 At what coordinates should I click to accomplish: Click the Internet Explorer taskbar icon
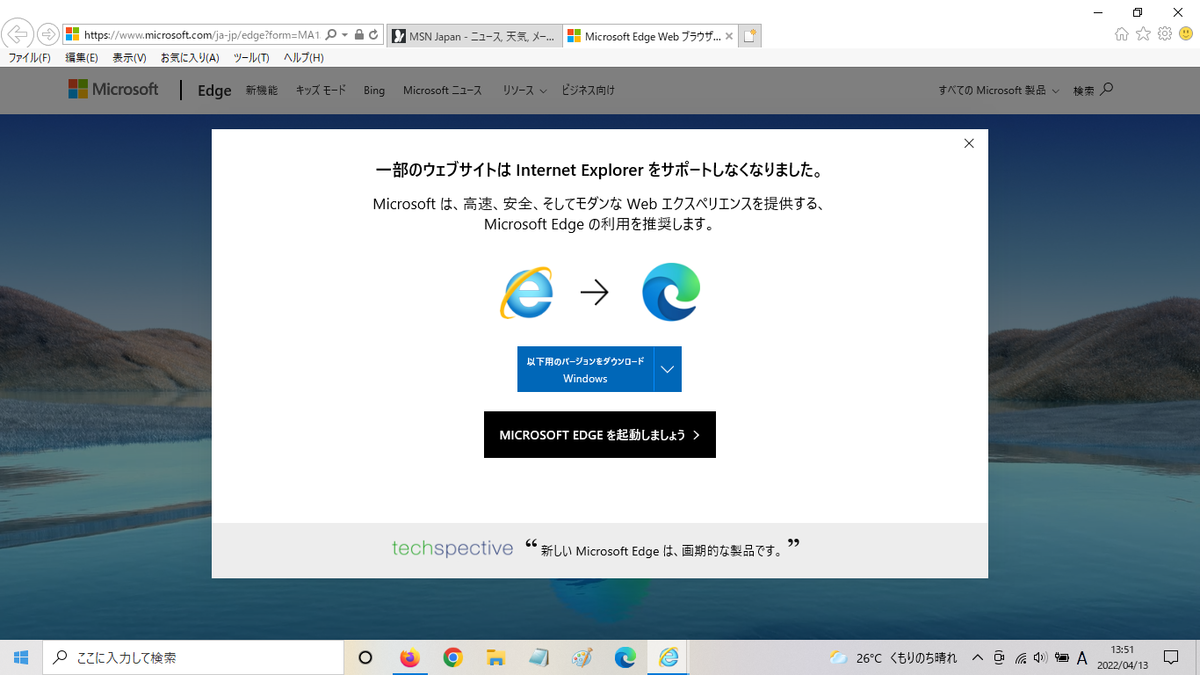[669, 657]
